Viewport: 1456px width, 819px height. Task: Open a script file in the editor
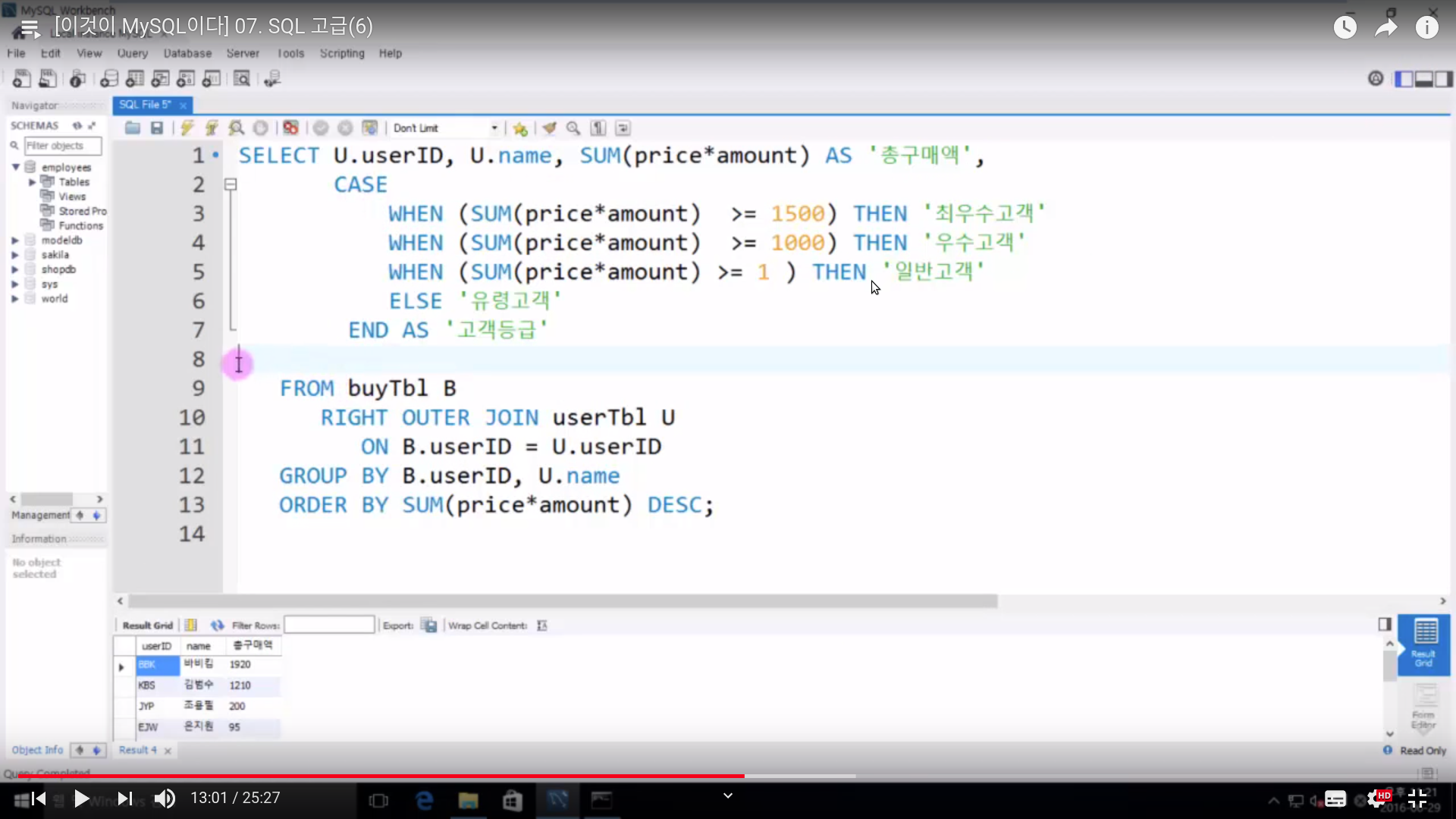click(133, 128)
